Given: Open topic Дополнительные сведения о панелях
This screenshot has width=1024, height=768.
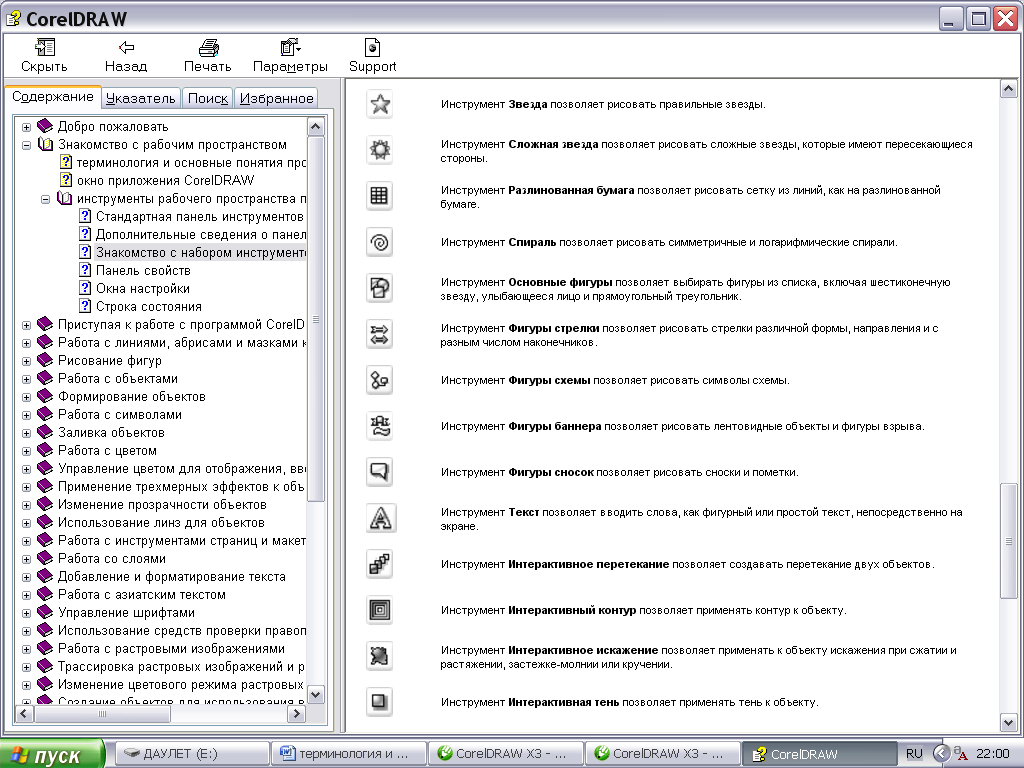Looking at the screenshot, I should (x=200, y=234).
